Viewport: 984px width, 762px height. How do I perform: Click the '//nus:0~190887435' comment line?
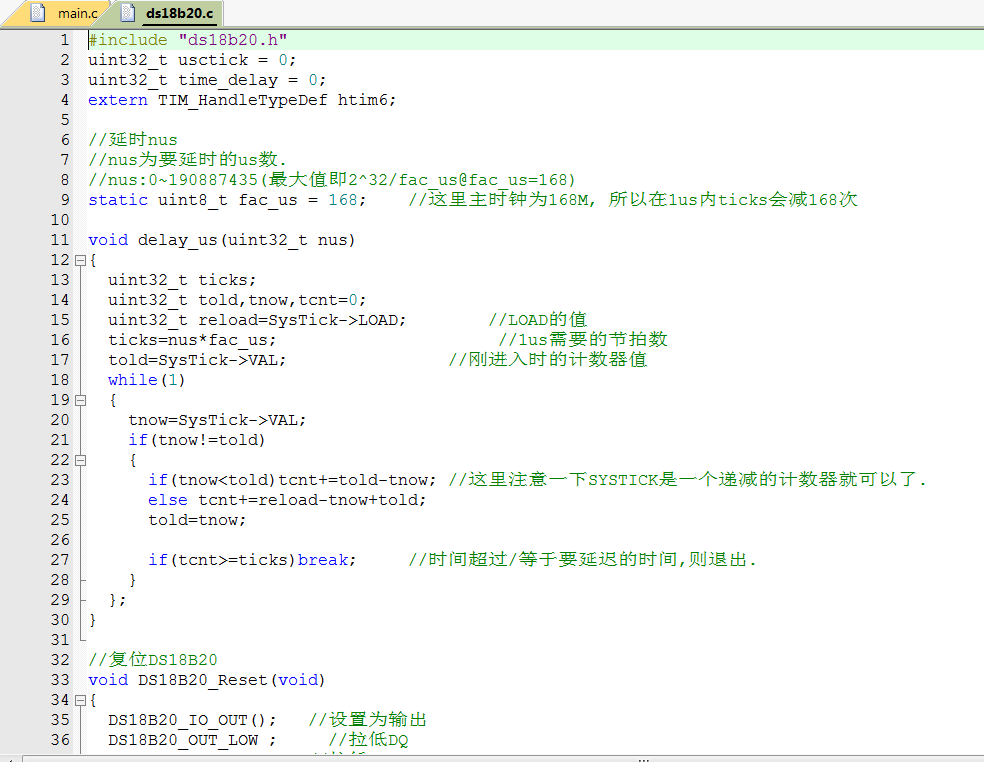point(332,180)
